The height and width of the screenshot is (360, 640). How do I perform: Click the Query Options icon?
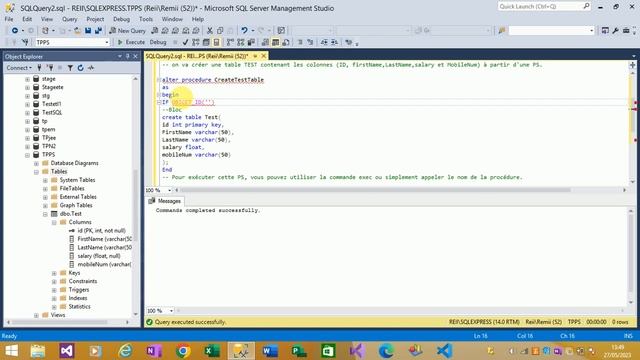206,42
